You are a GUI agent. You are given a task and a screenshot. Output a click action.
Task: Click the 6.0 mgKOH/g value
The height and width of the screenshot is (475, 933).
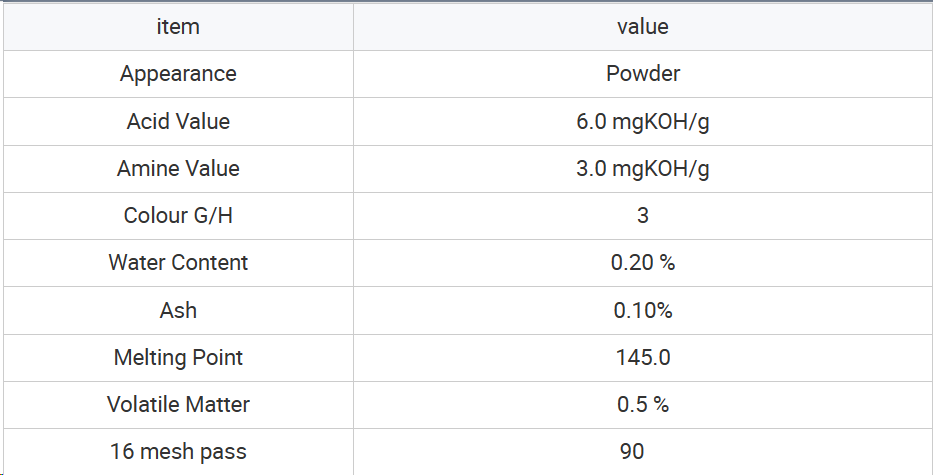[643, 121]
